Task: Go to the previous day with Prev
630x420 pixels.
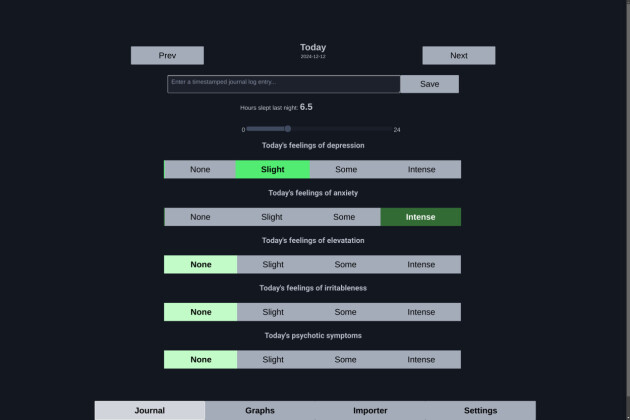Action: tap(167, 55)
